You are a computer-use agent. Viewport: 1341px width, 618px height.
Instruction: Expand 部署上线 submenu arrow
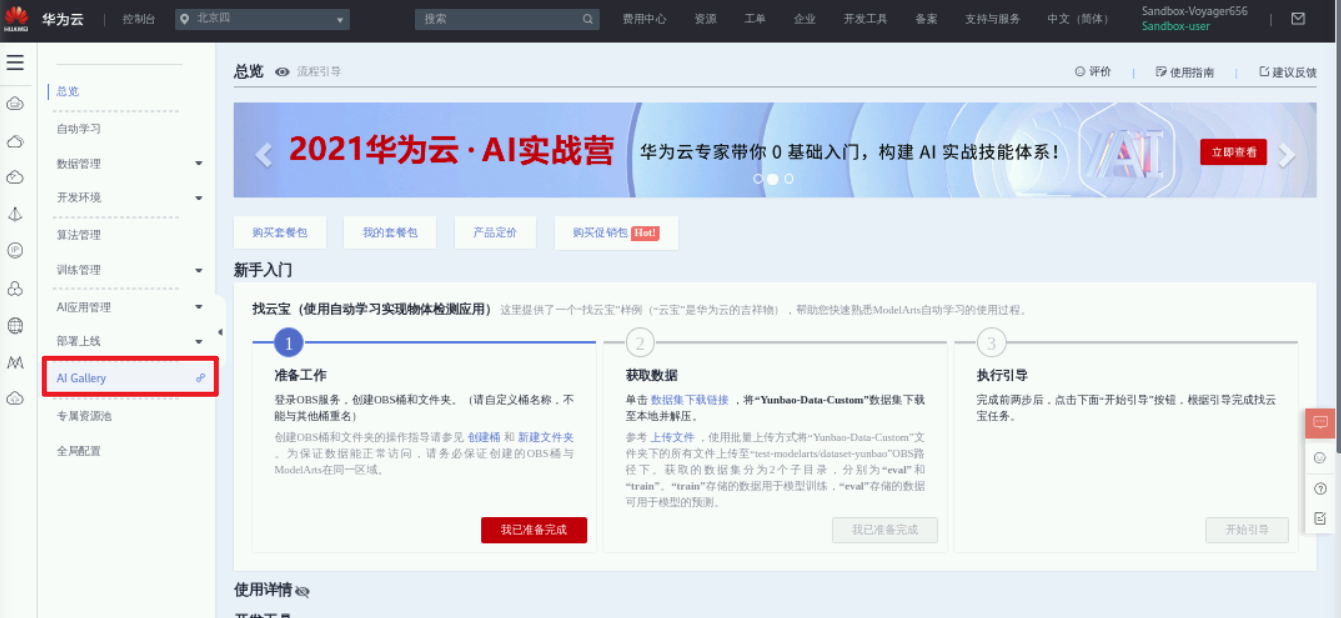click(x=199, y=342)
